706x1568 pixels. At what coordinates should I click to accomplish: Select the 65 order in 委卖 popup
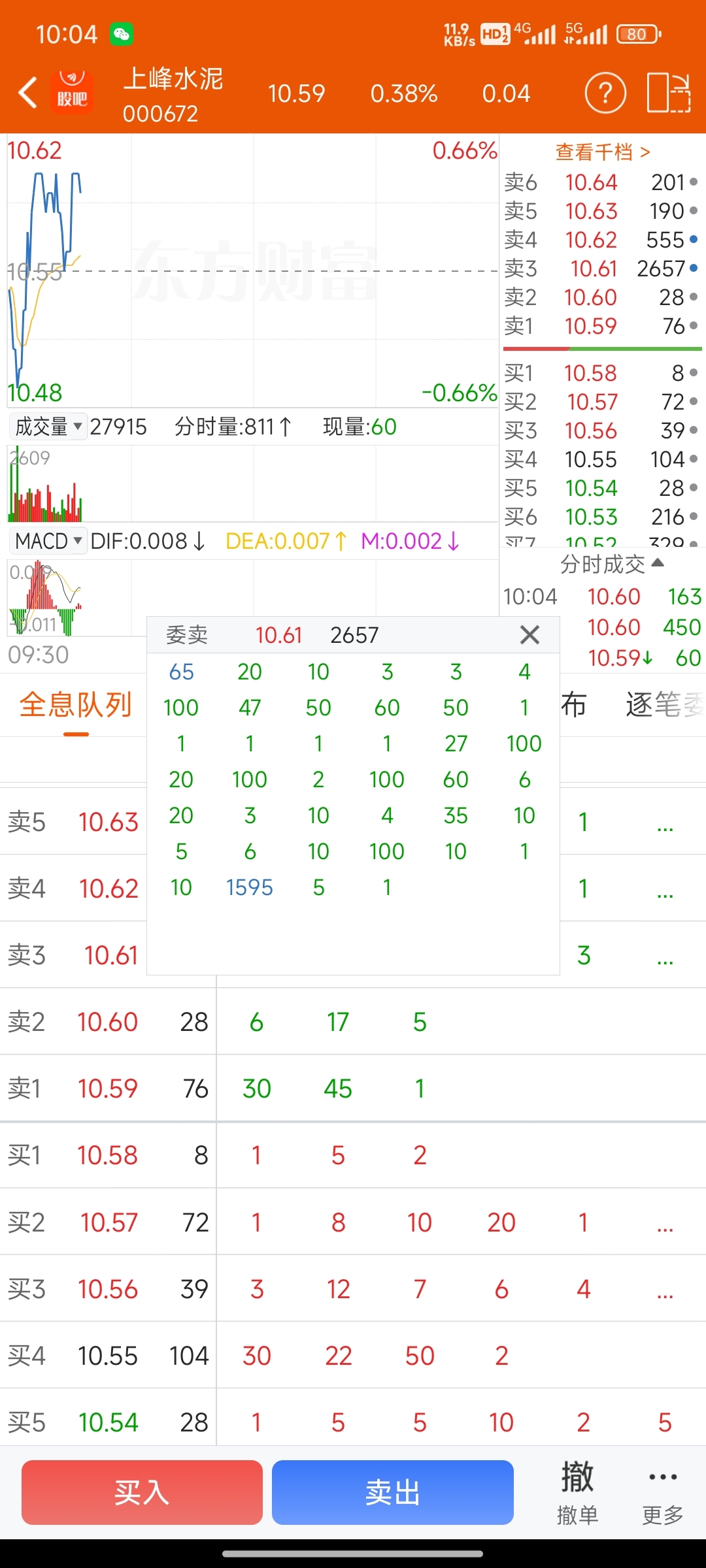click(181, 672)
